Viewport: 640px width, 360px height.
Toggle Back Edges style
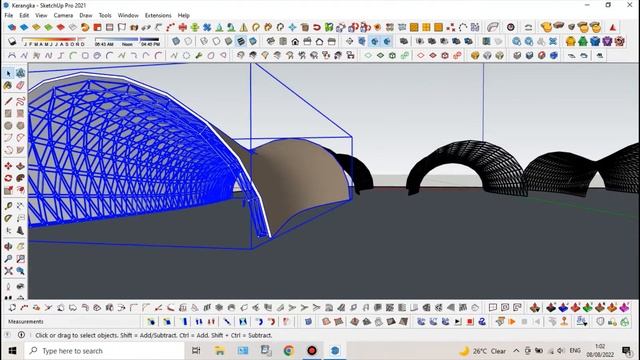(x=188, y=41)
